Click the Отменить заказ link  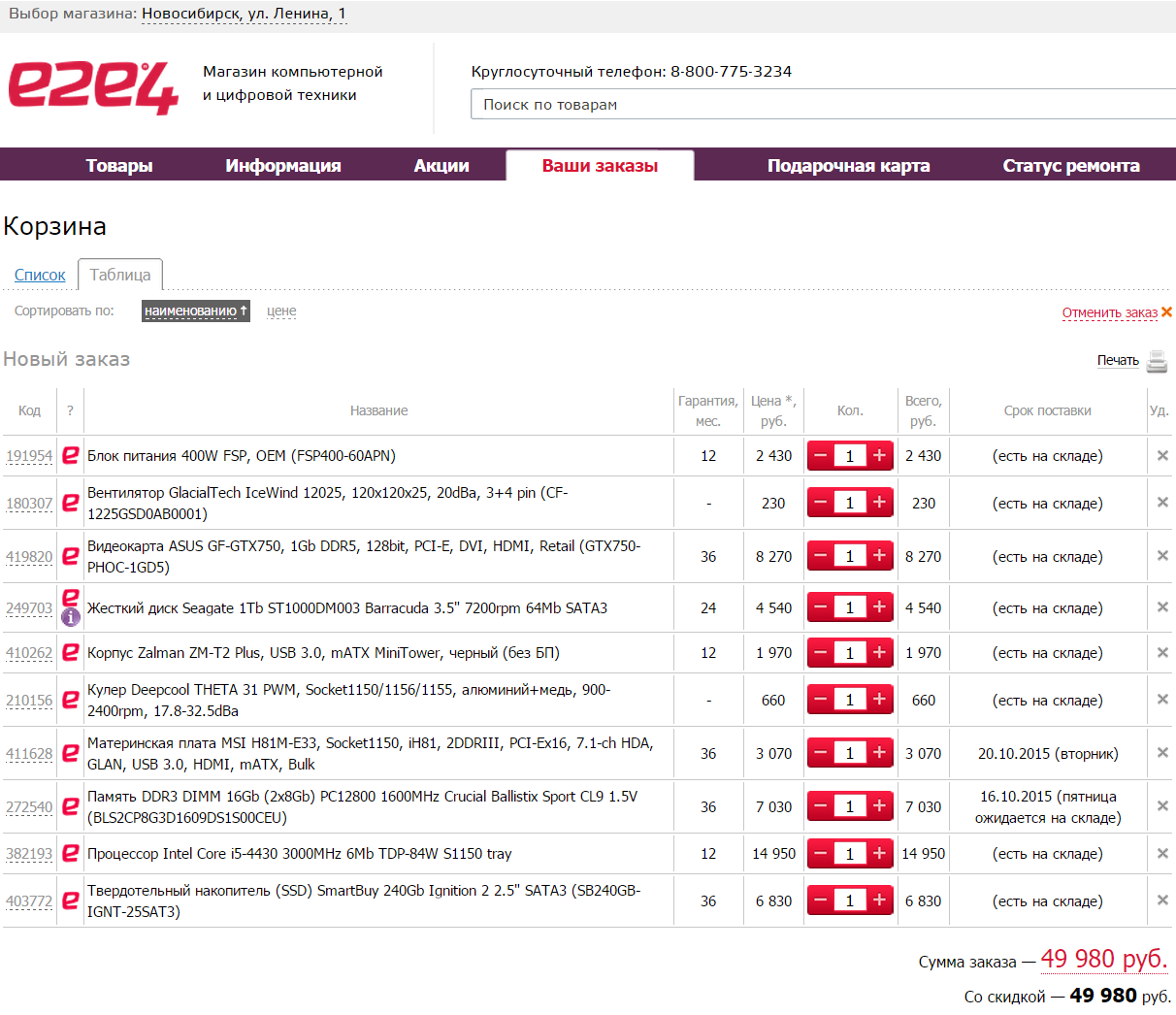[1110, 312]
